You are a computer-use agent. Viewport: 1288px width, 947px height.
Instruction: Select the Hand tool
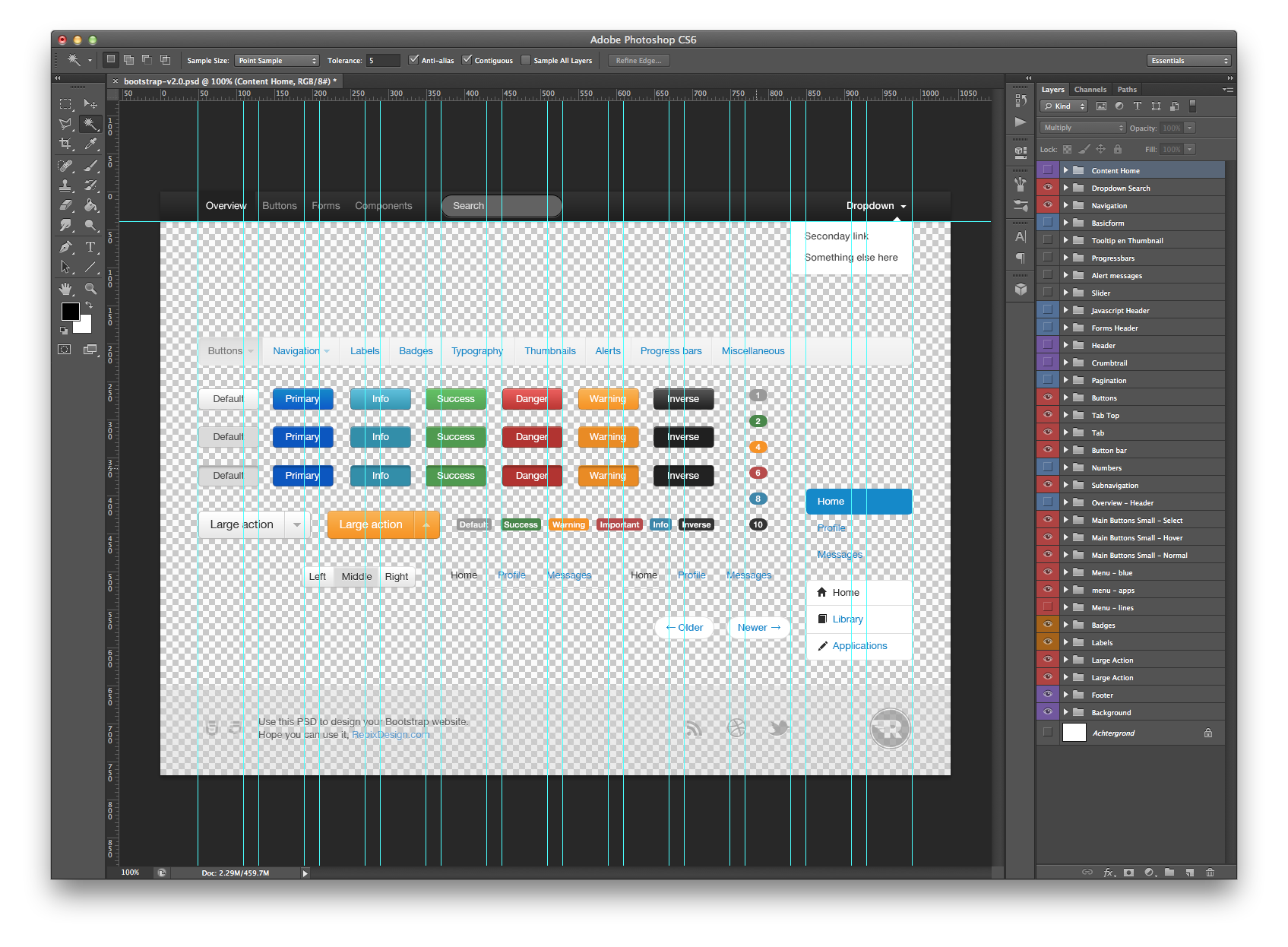pyautogui.click(x=66, y=289)
